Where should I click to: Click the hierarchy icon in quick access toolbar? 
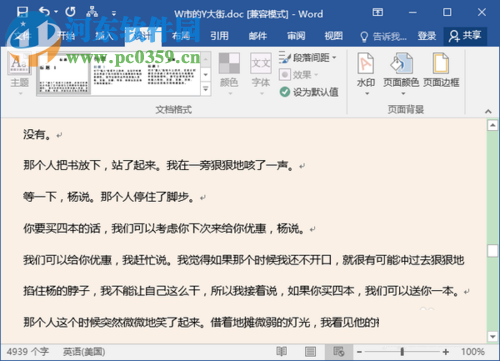click(x=92, y=12)
